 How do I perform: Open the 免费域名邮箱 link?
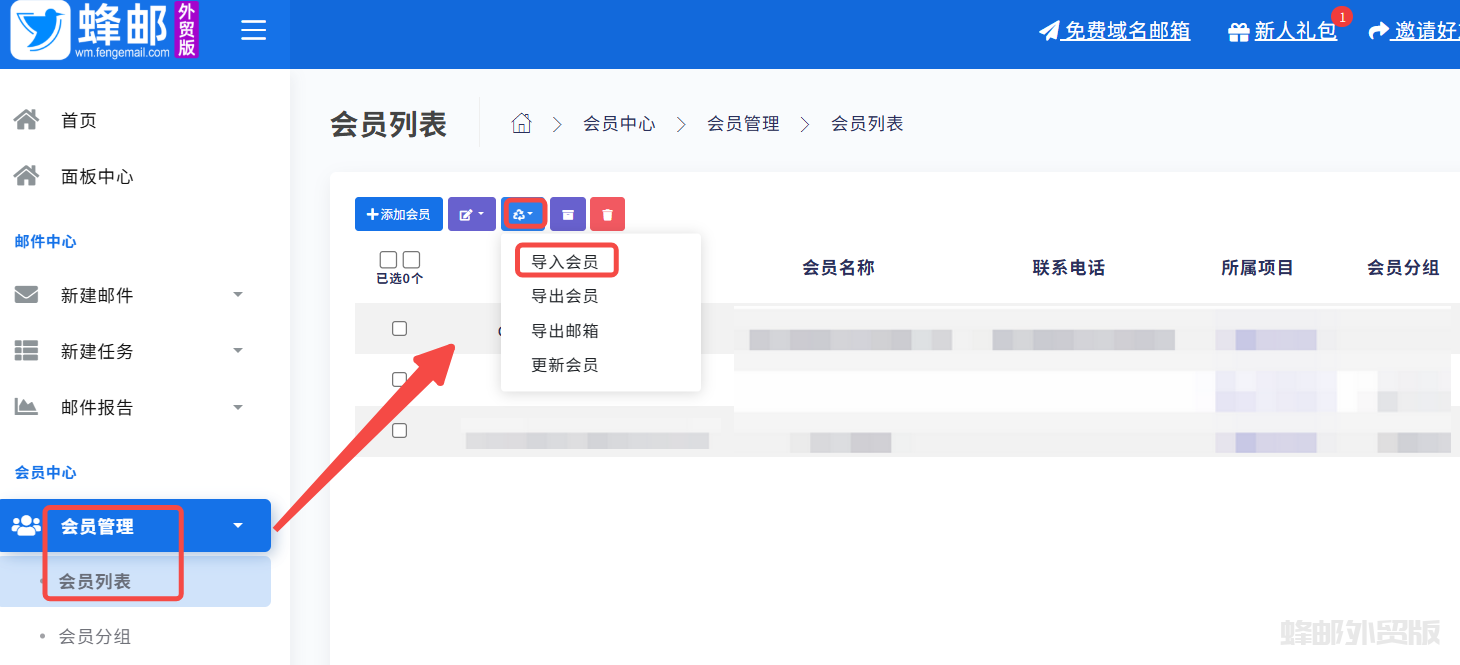tap(1126, 31)
